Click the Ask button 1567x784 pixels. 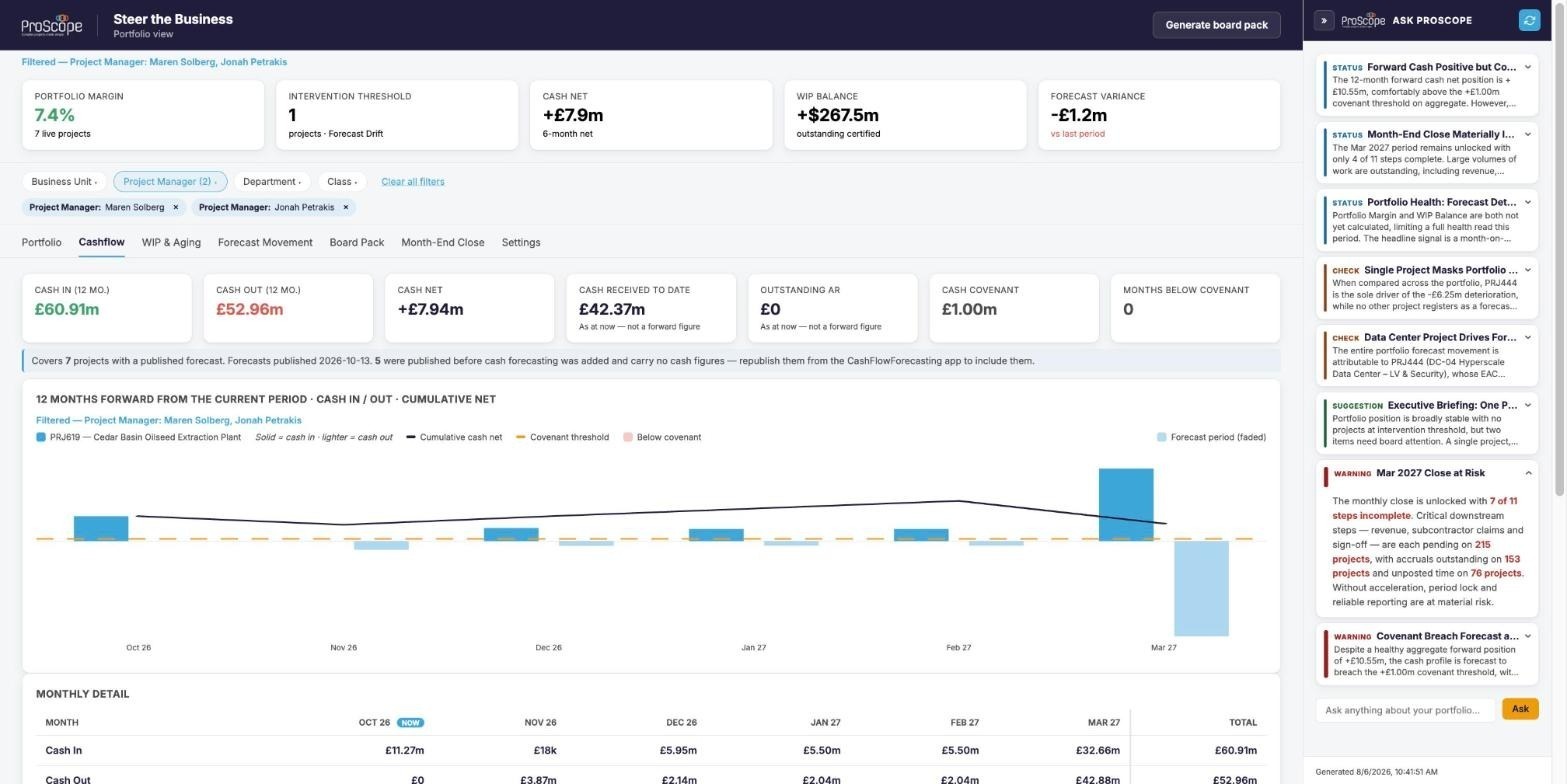tap(1520, 710)
